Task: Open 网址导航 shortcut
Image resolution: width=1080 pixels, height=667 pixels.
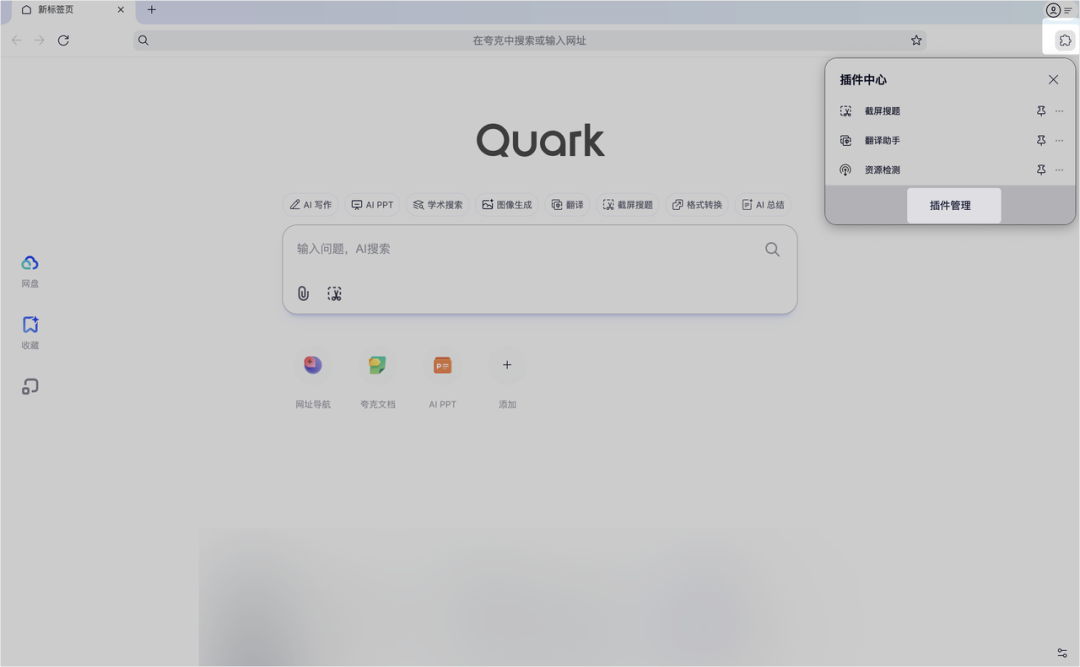Action: click(x=313, y=379)
